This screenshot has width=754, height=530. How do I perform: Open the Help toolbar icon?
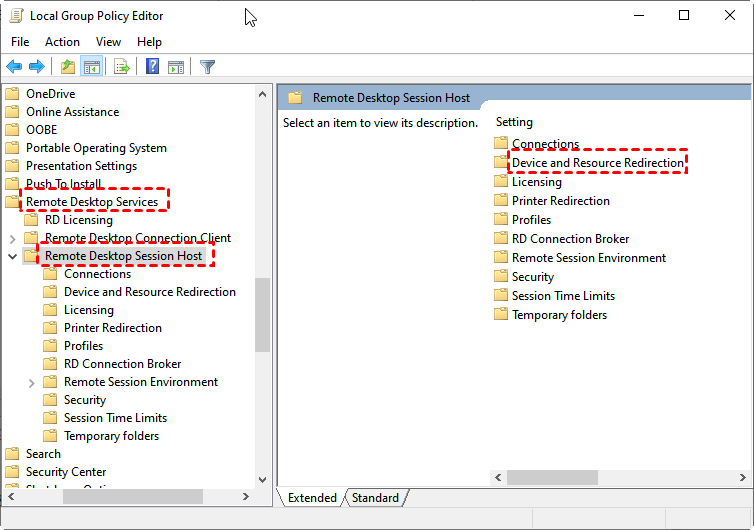point(152,66)
